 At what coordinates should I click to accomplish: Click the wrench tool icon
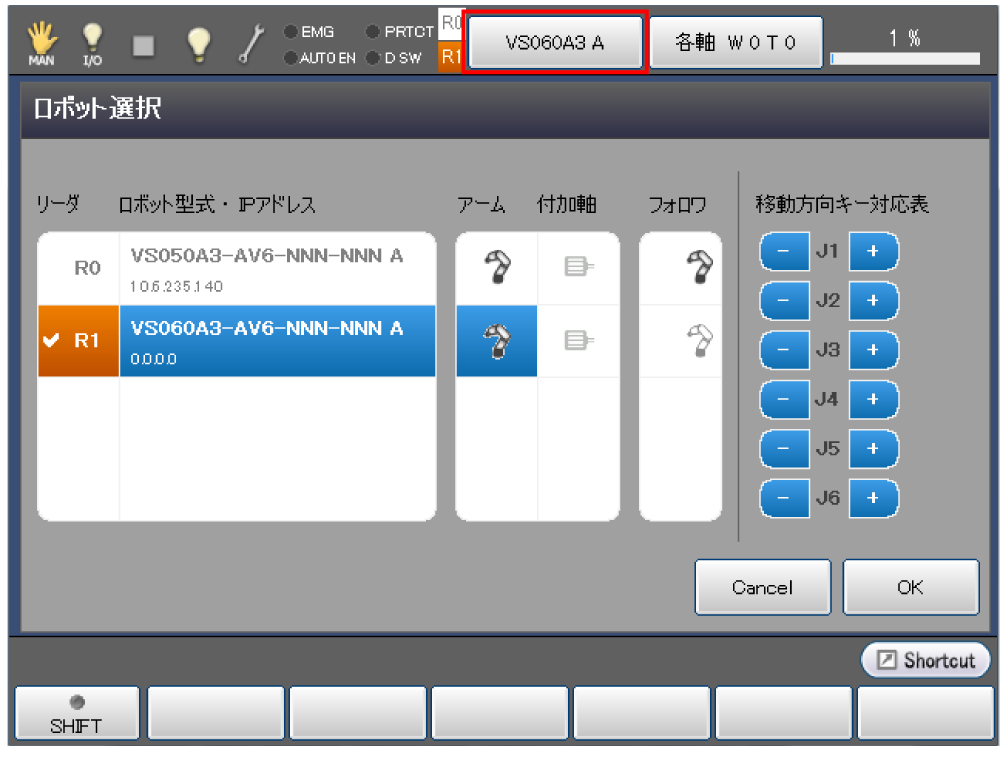tap(249, 44)
